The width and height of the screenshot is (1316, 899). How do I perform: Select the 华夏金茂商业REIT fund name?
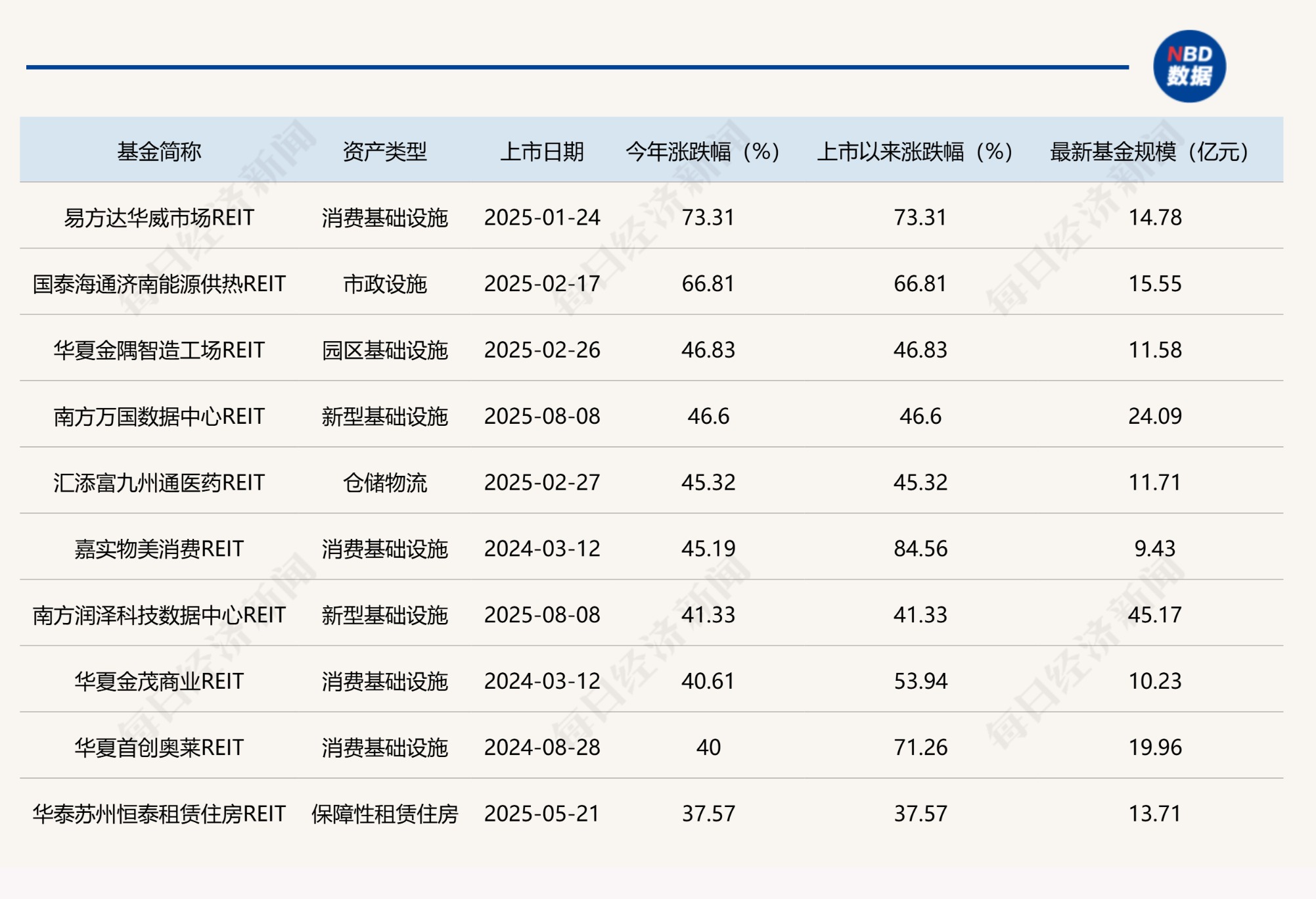(159, 681)
